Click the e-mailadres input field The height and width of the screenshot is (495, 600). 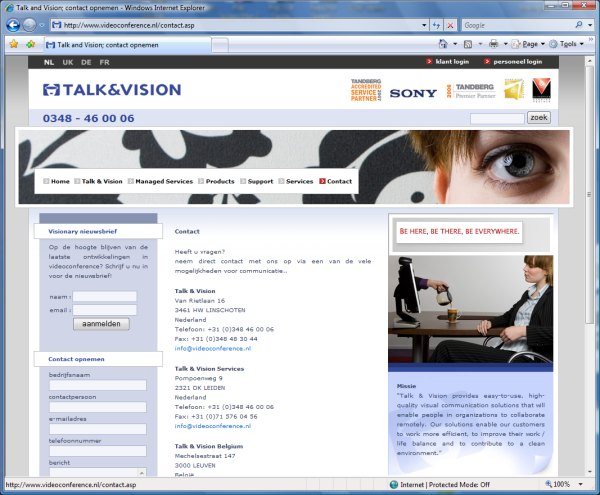tap(98, 429)
